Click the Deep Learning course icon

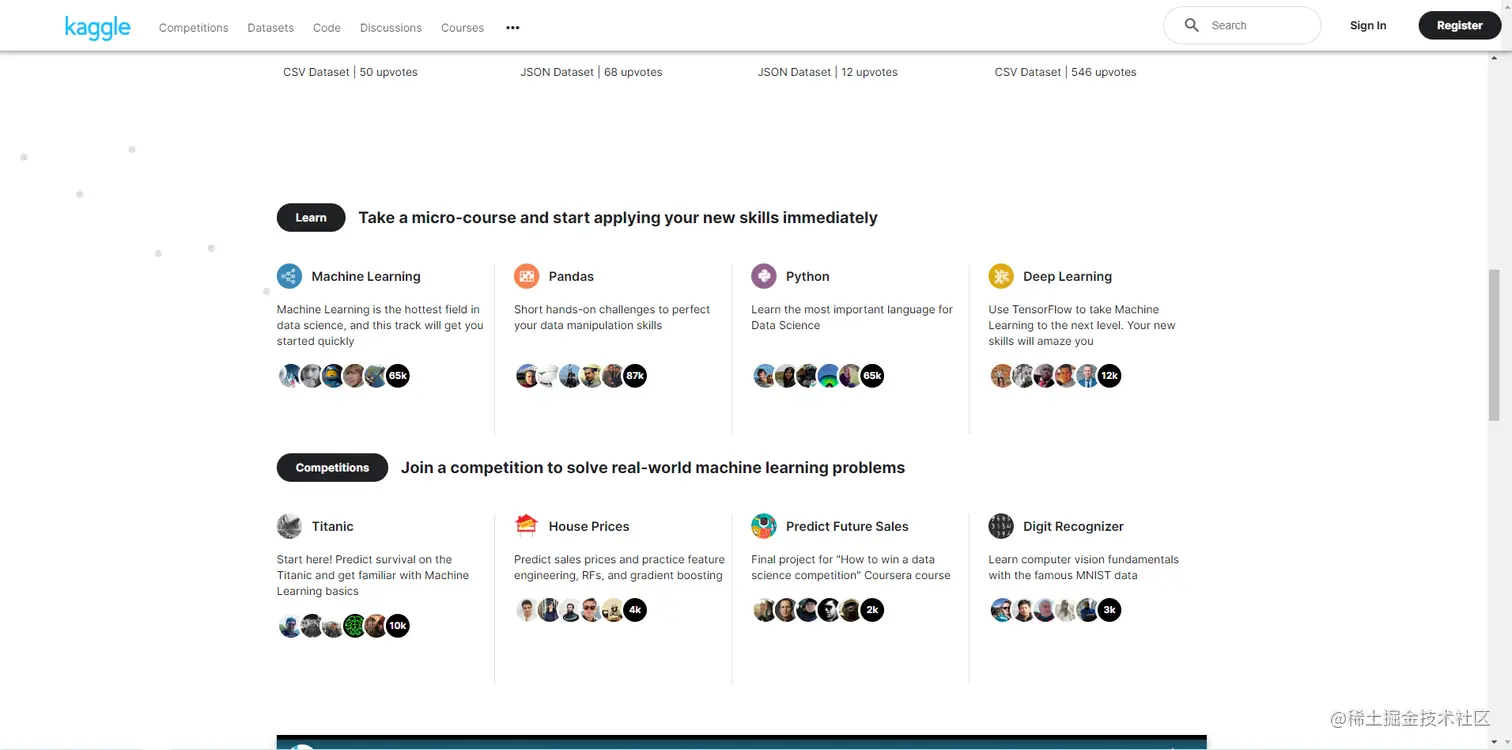click(1001, 276)
